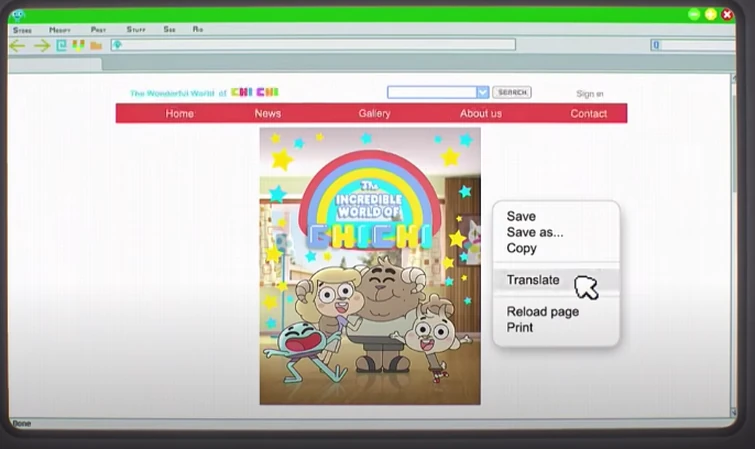The image size is (755, 449).
Task: Click the teal spiral reload icon
Action: coord(61,46)
